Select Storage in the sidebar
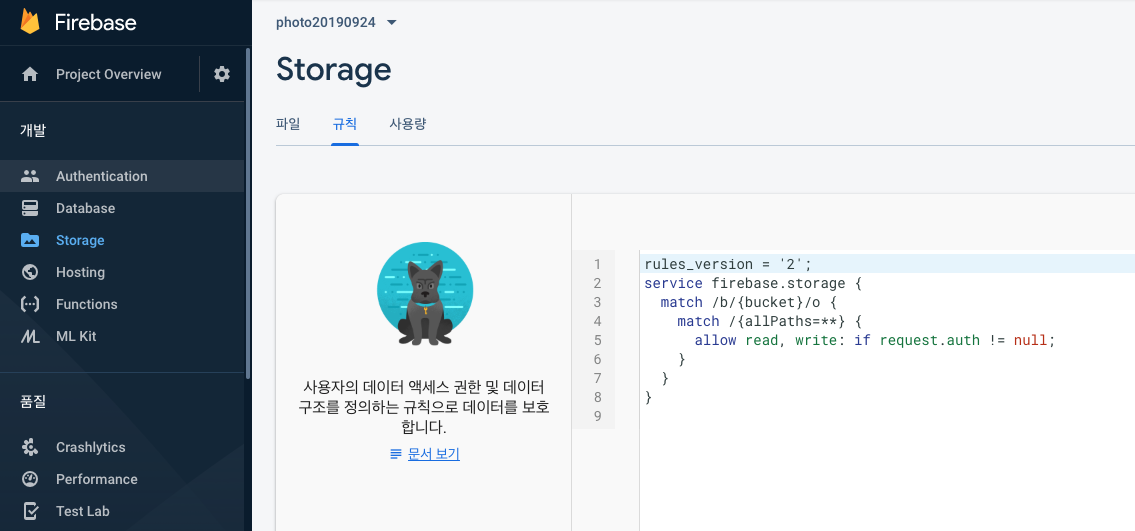Viewport: 1135px width, 531px height. click(x=122, y=240)
